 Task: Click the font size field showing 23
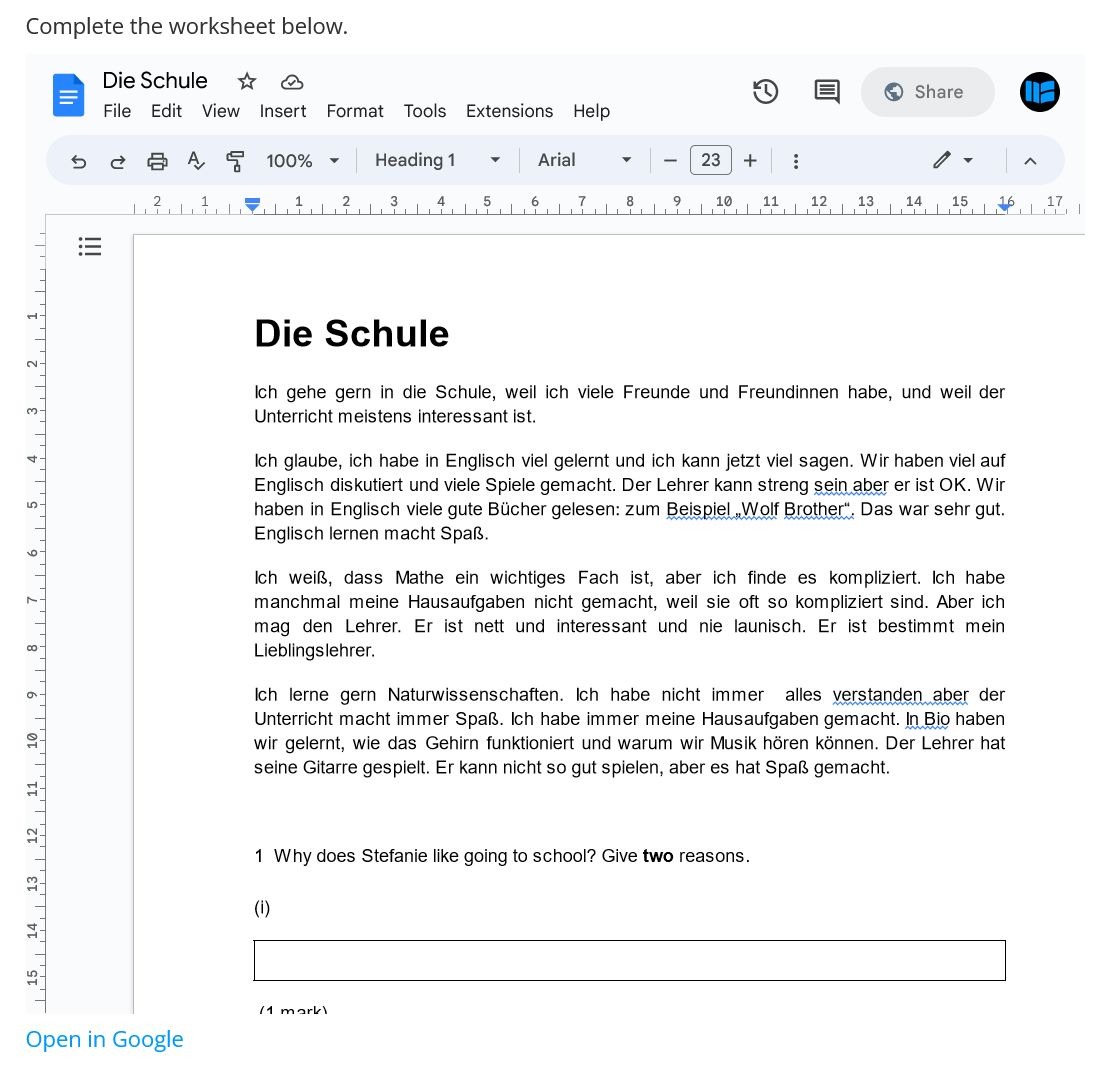point(710,161)
